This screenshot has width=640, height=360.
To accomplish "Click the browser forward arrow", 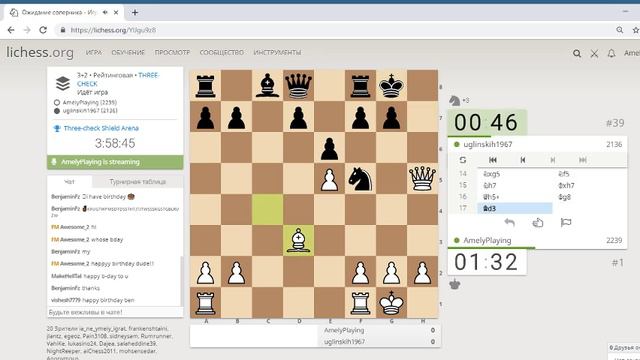I will pyautogui.click(x=27, y=30).
